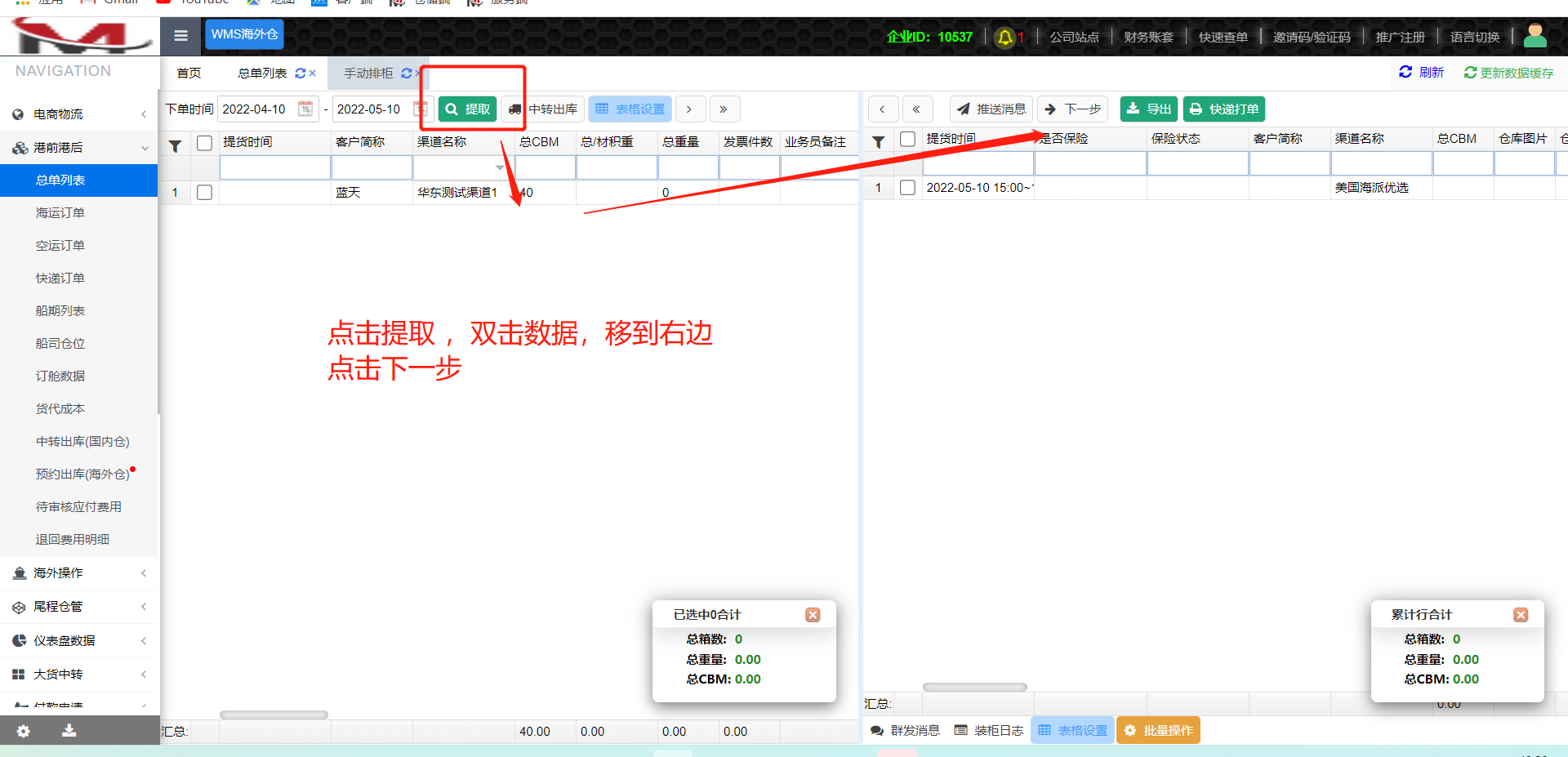Image resolution: width=1568 pixels, height=757 pixels.
Task: Close the 累计行合计 summary popup
Action: 1521,615
